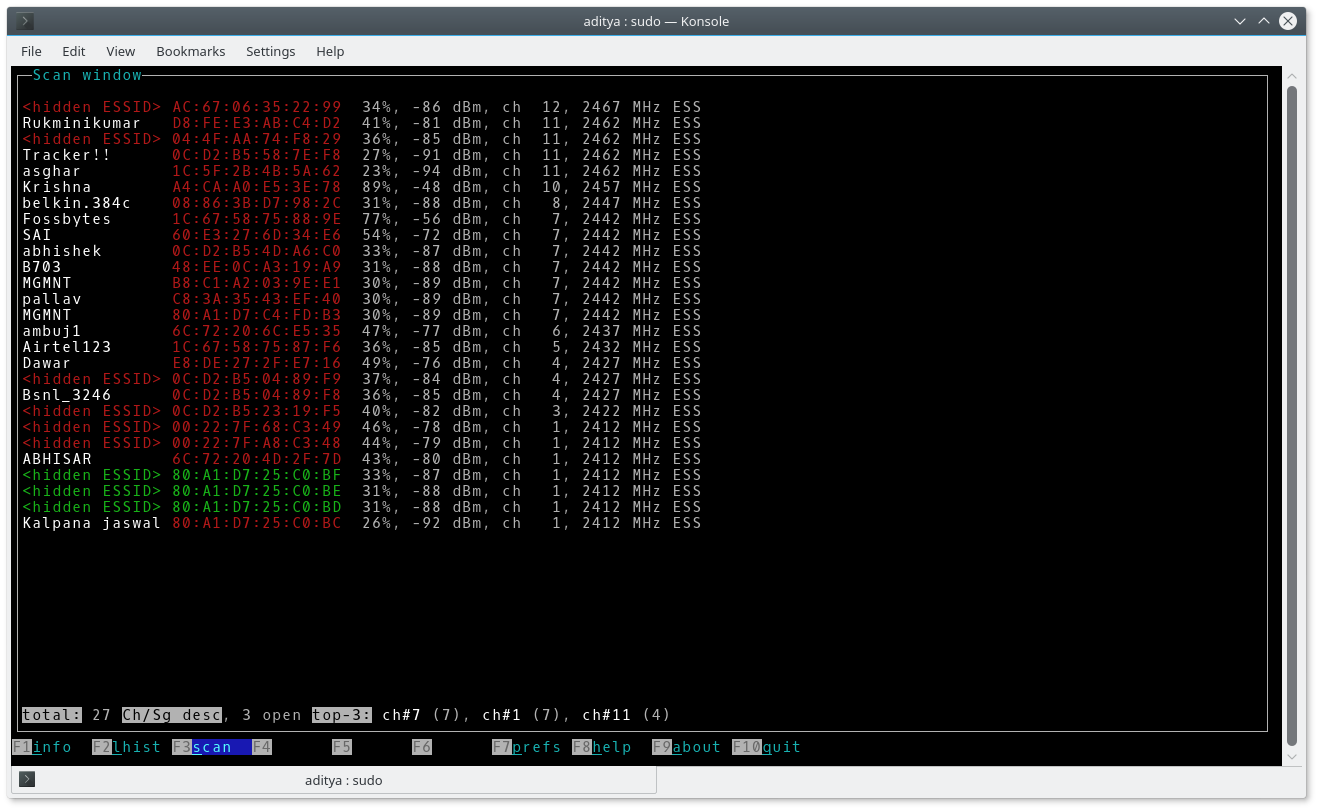Viewport: 1319px width, 811px height.
Task: Click the Ch/Sg desc sort label
Action: [172, 715]
